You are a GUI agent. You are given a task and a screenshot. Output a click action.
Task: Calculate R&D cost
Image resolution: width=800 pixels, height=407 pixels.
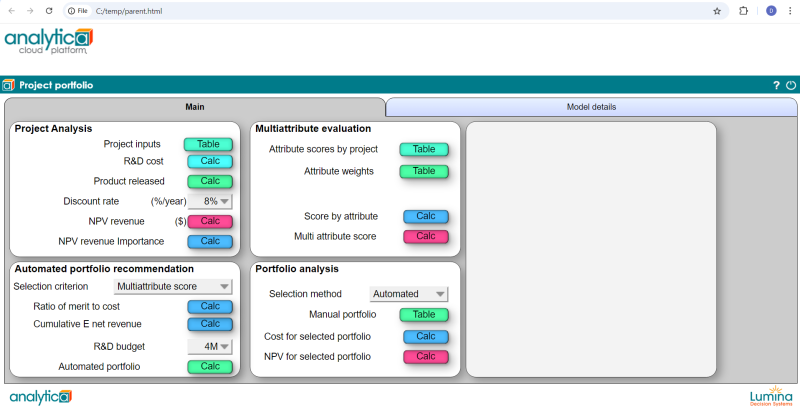(210, 161)
